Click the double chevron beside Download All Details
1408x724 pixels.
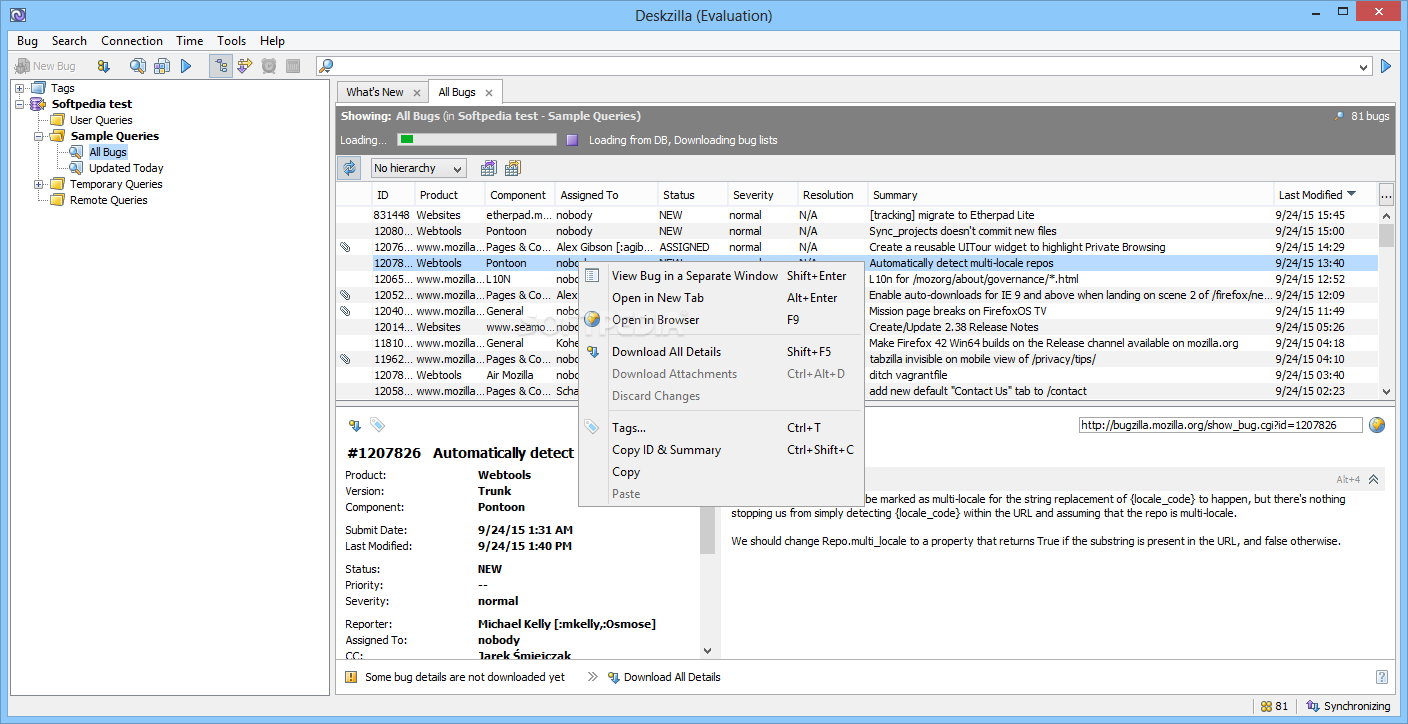pos(592,677)
